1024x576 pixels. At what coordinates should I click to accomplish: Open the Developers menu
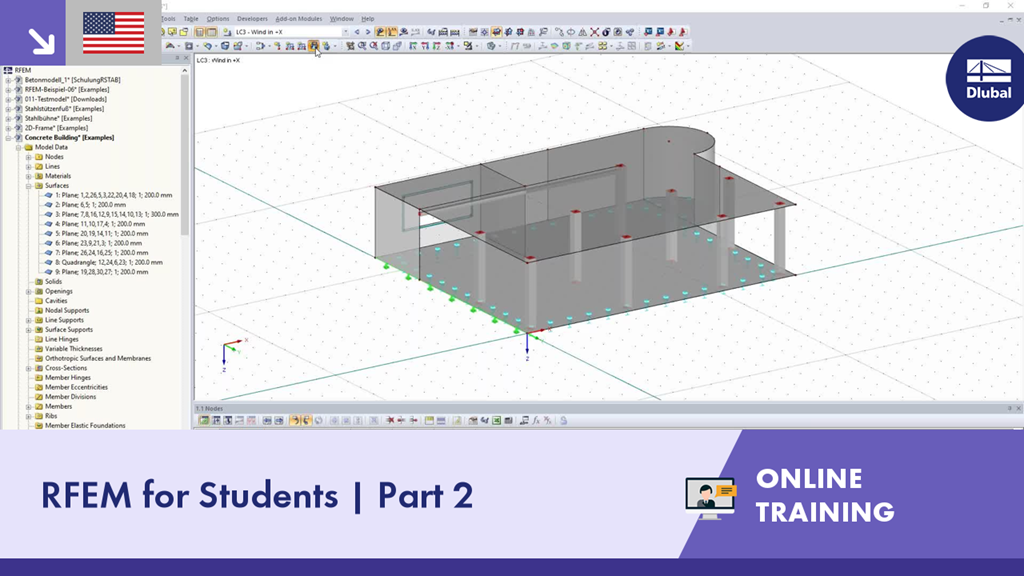tap(252, 19)
